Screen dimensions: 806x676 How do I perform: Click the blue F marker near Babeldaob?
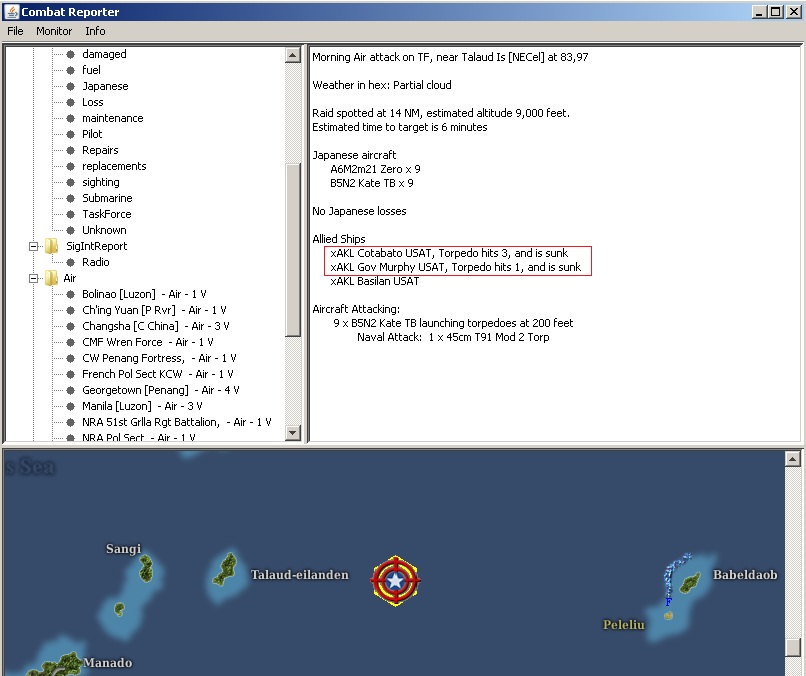668,601
